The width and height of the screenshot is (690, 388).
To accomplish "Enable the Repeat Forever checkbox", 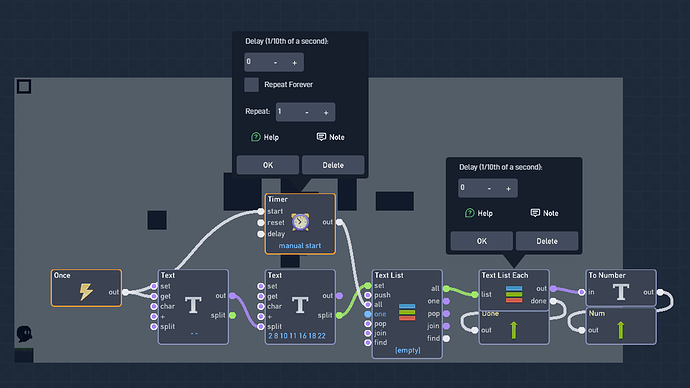I will (x=251, y=84).
